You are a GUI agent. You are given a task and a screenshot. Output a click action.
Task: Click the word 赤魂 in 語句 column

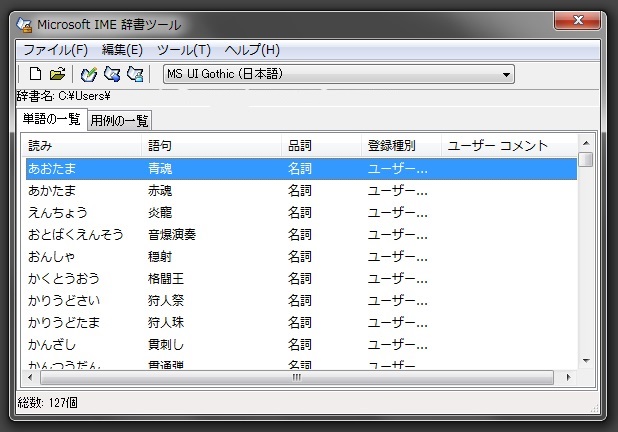(160, 191)
